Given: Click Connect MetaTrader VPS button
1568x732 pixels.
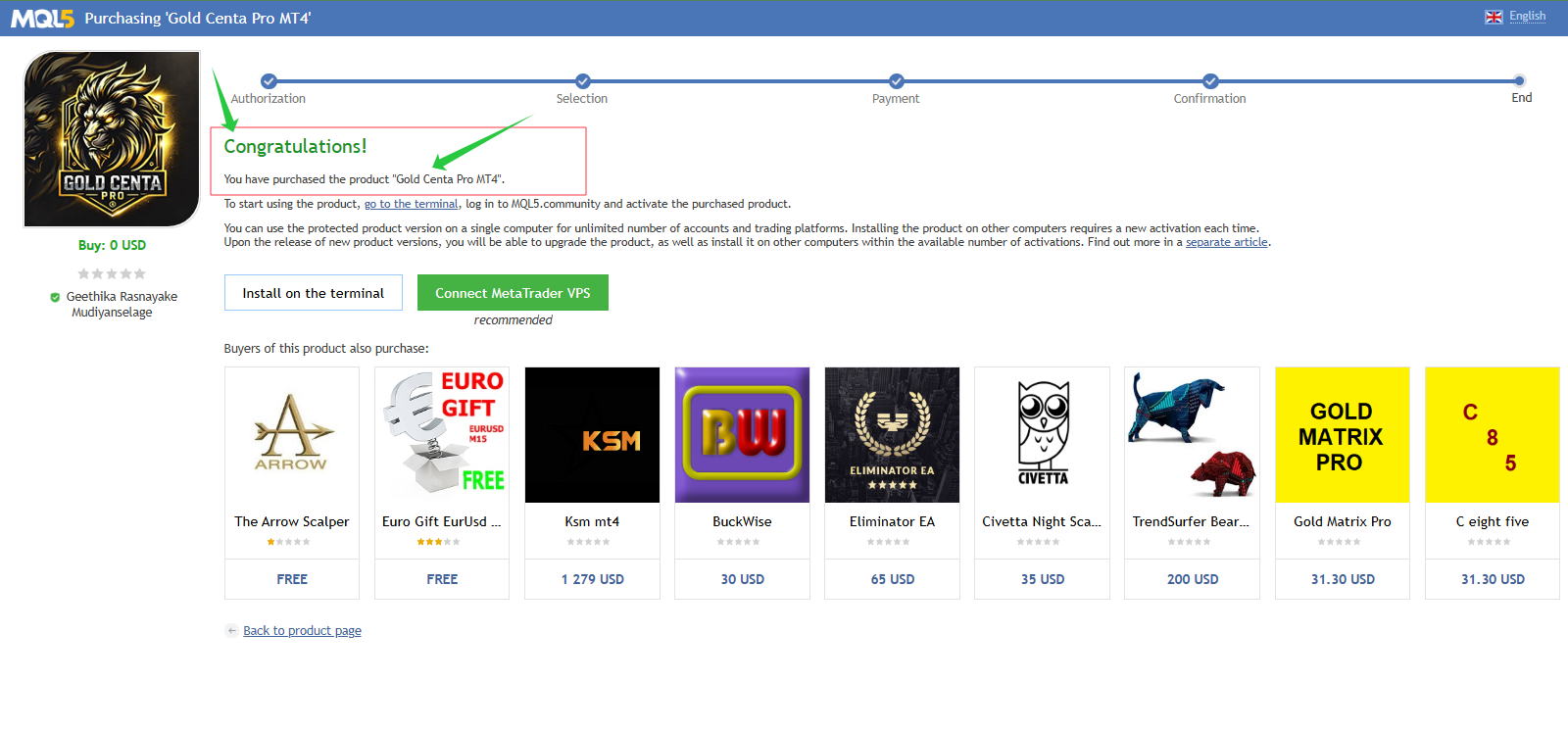Looking at the screenshot, I should tap(513, 293).
